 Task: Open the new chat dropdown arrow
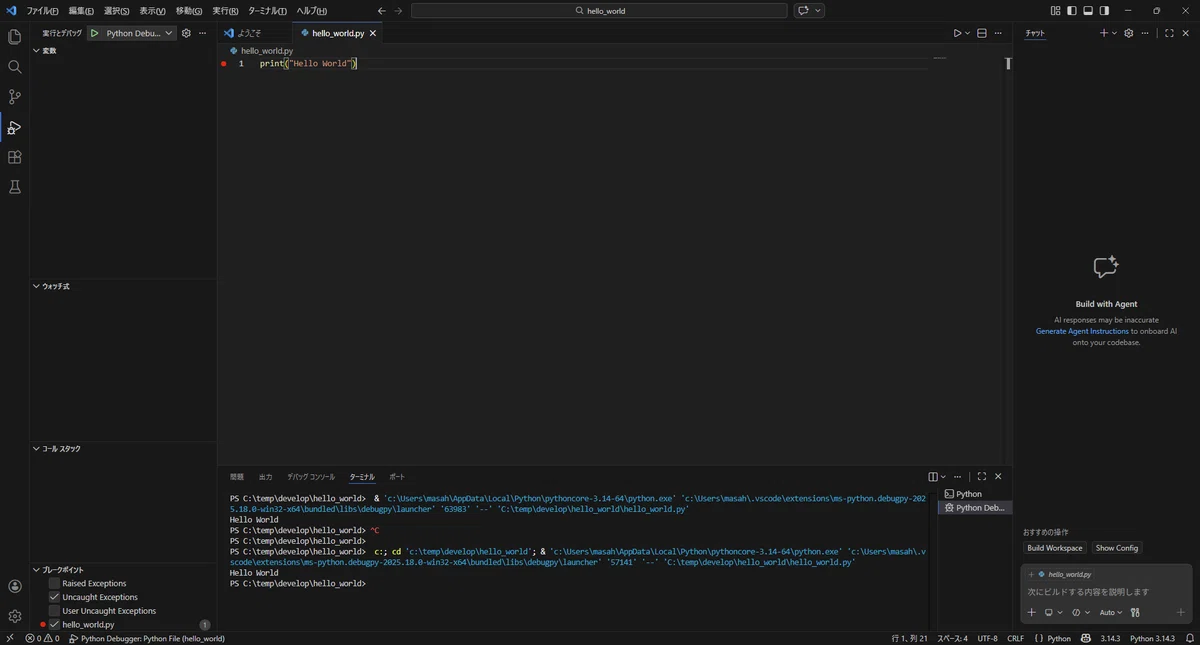[x=1114, y=33]
